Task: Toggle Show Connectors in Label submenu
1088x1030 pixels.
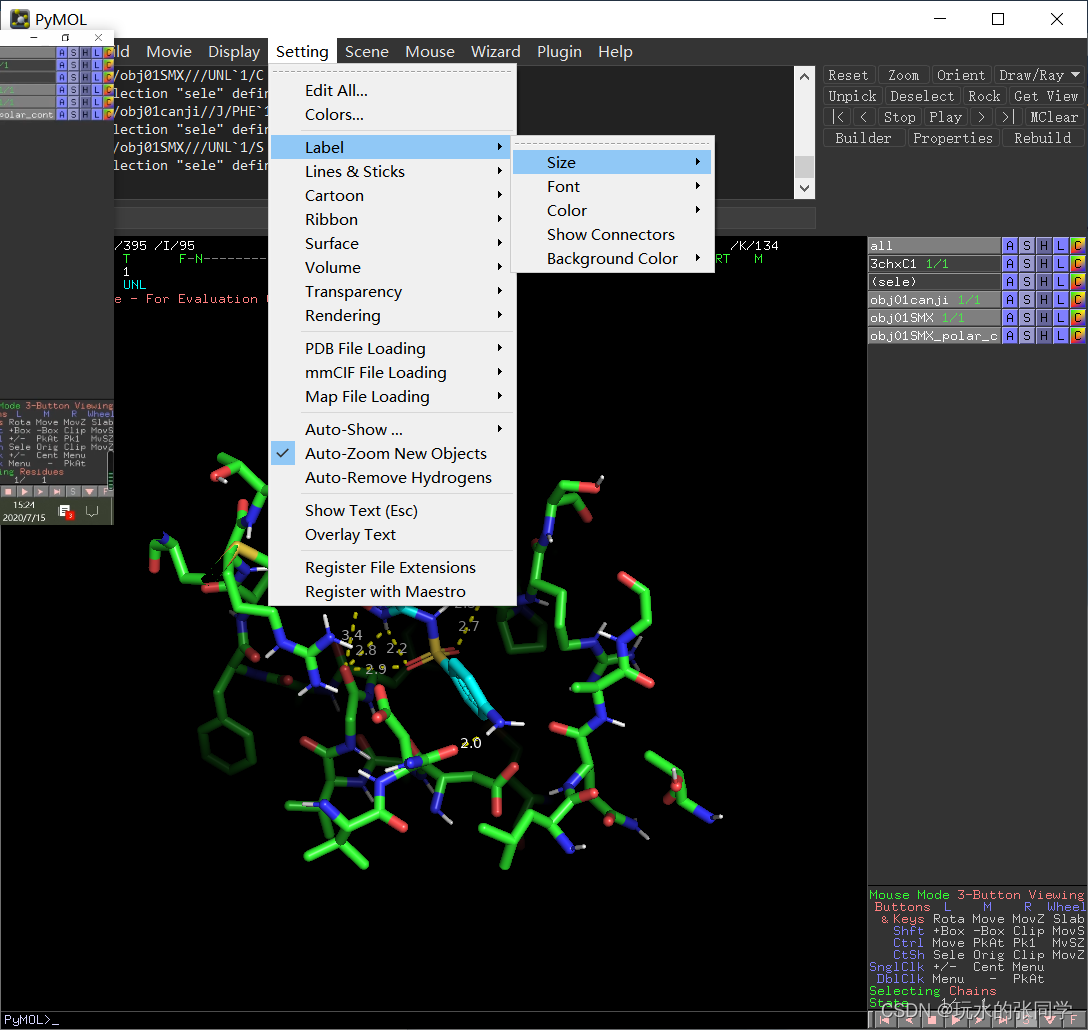Action: tap(612, 235)
